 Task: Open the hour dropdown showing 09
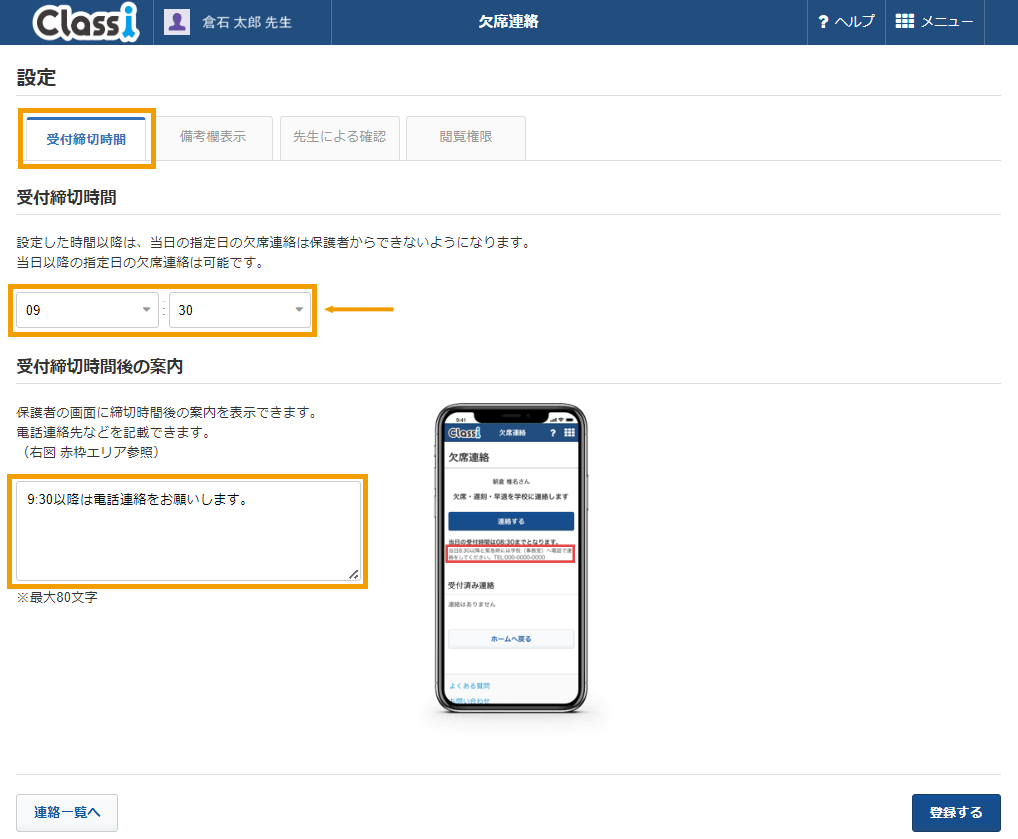[86, 311]
